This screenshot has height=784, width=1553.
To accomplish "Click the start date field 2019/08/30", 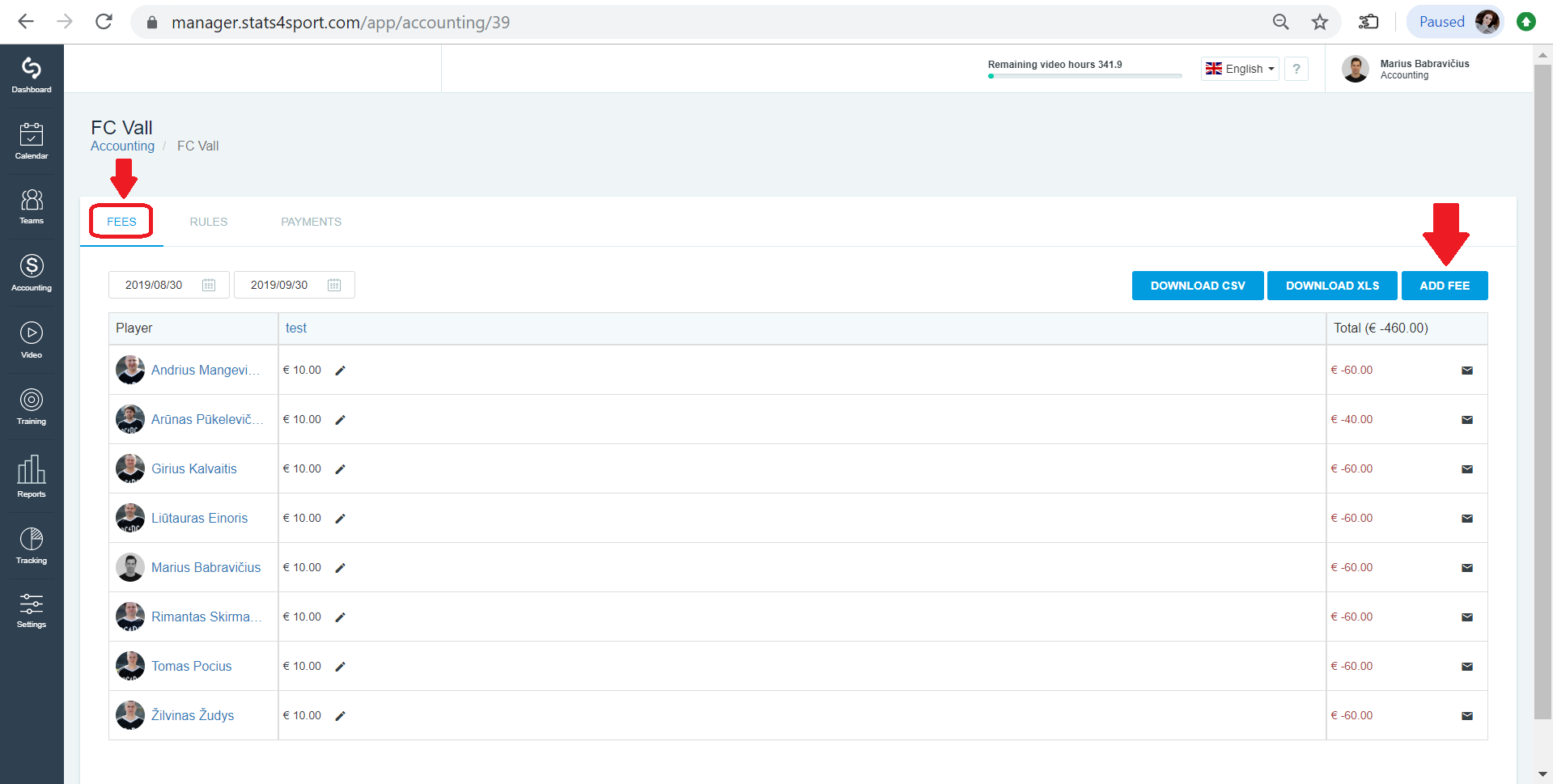I will [x=169, y=285].
